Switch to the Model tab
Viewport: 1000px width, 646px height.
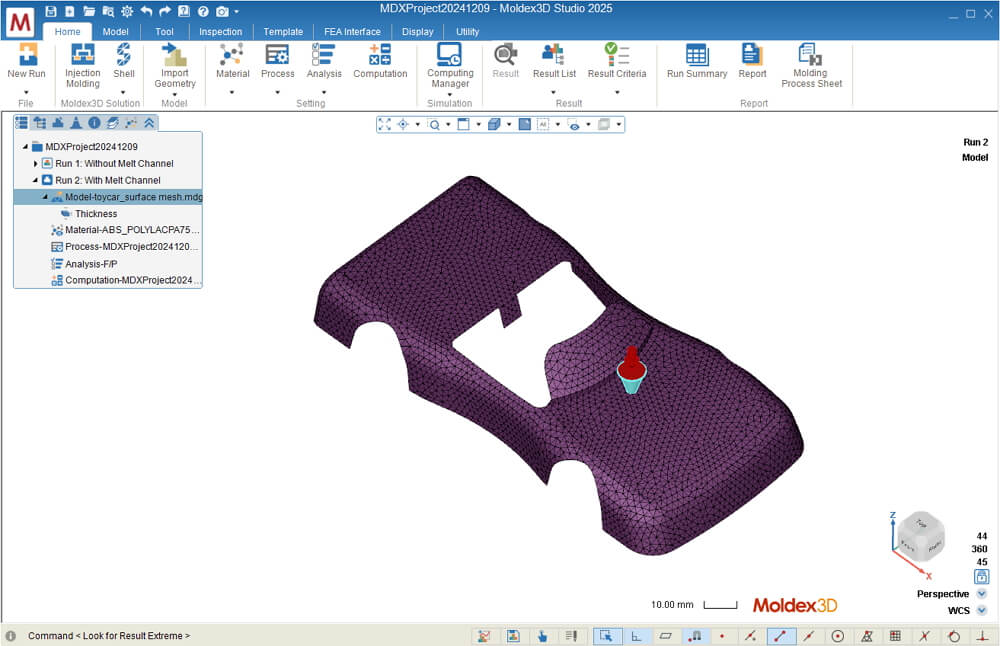[x=115, y=31]
